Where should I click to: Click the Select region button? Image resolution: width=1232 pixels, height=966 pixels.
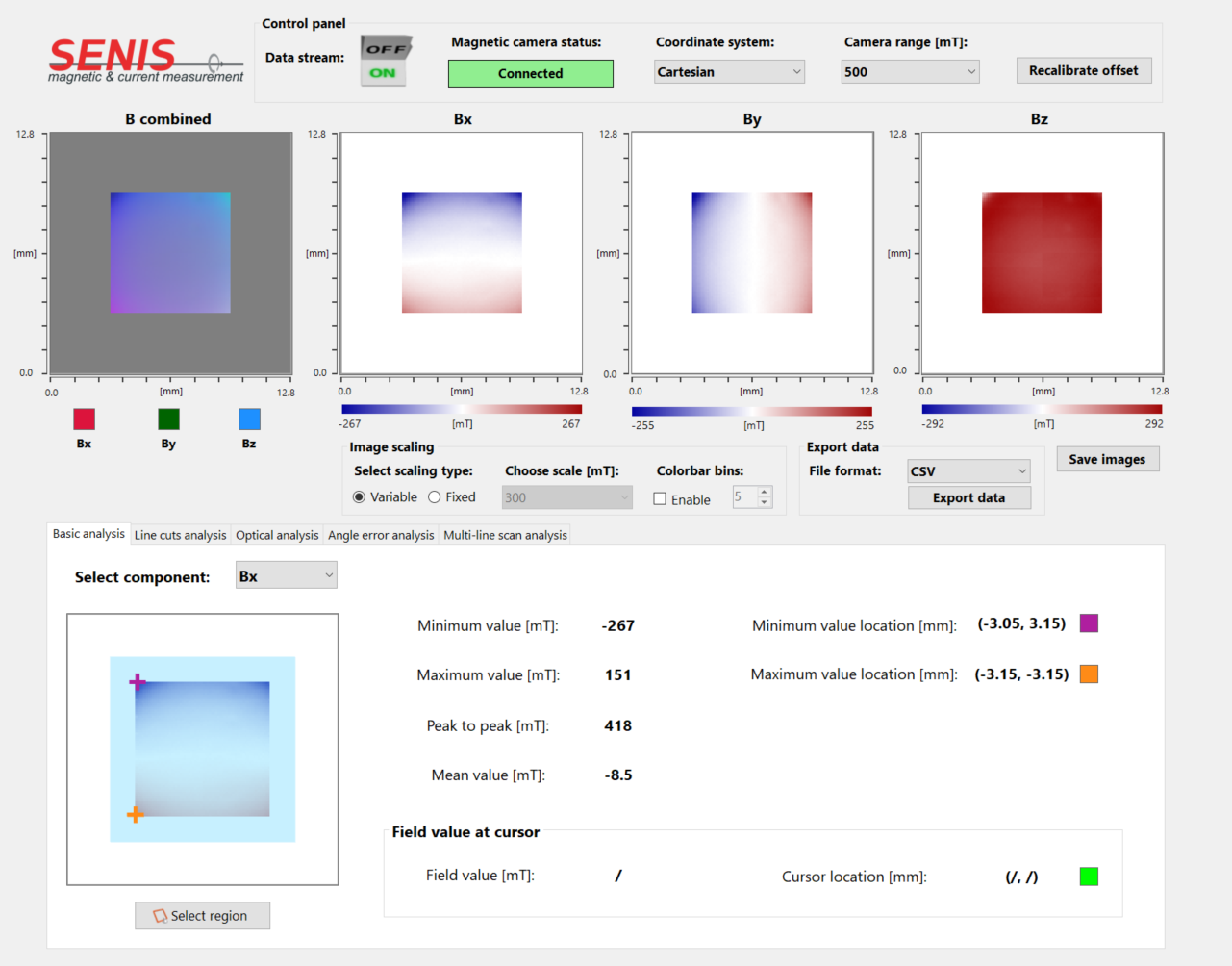coord(202,916)
